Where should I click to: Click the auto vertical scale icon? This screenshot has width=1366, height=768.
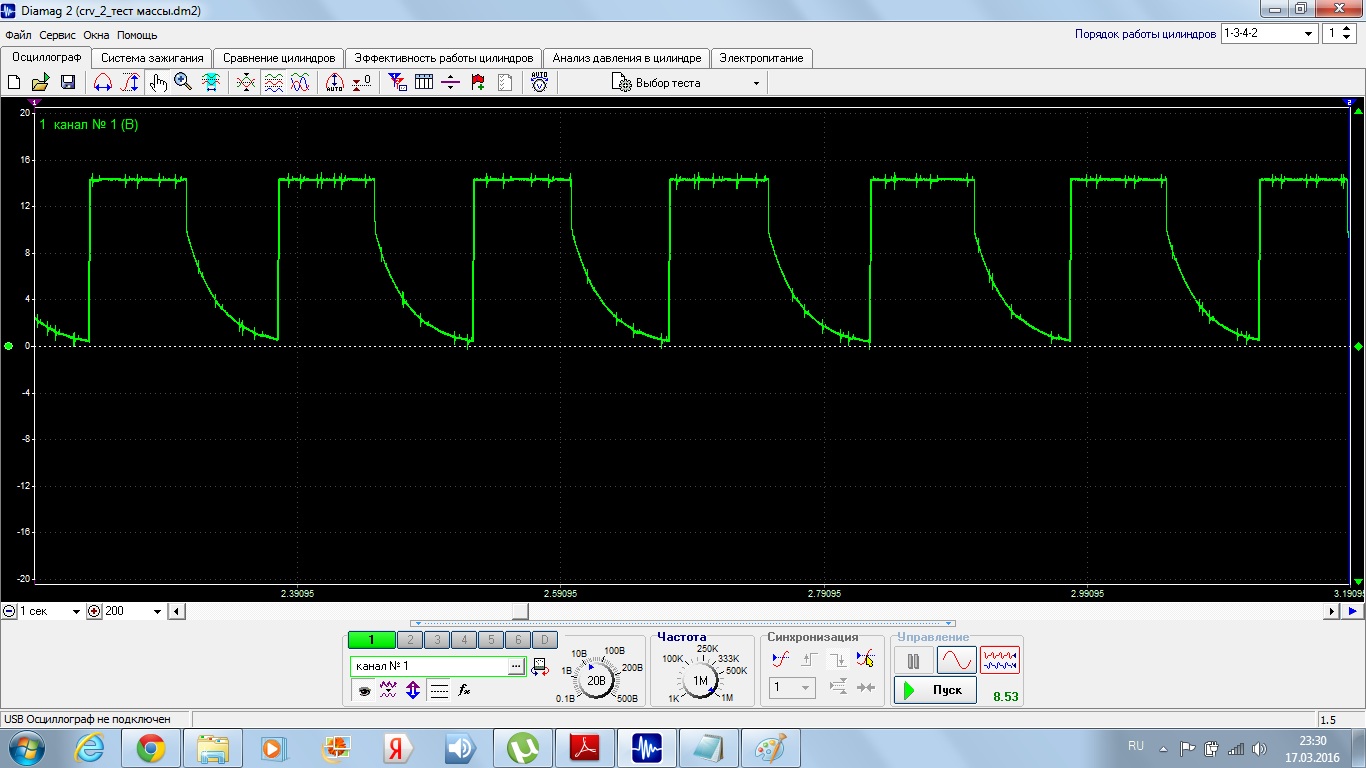pyautogui.click(x=335, y=83)
